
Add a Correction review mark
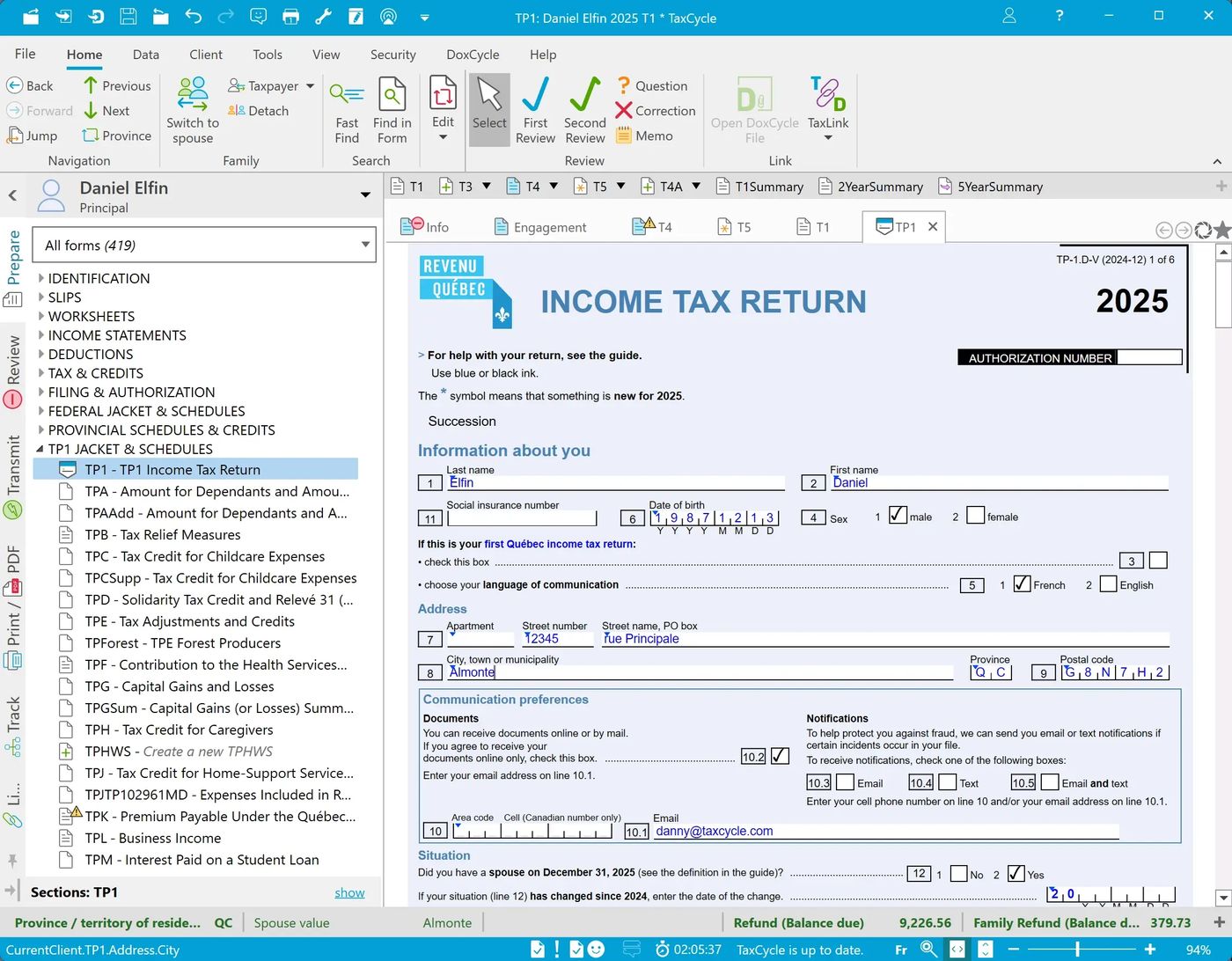[x=656, y=111]
